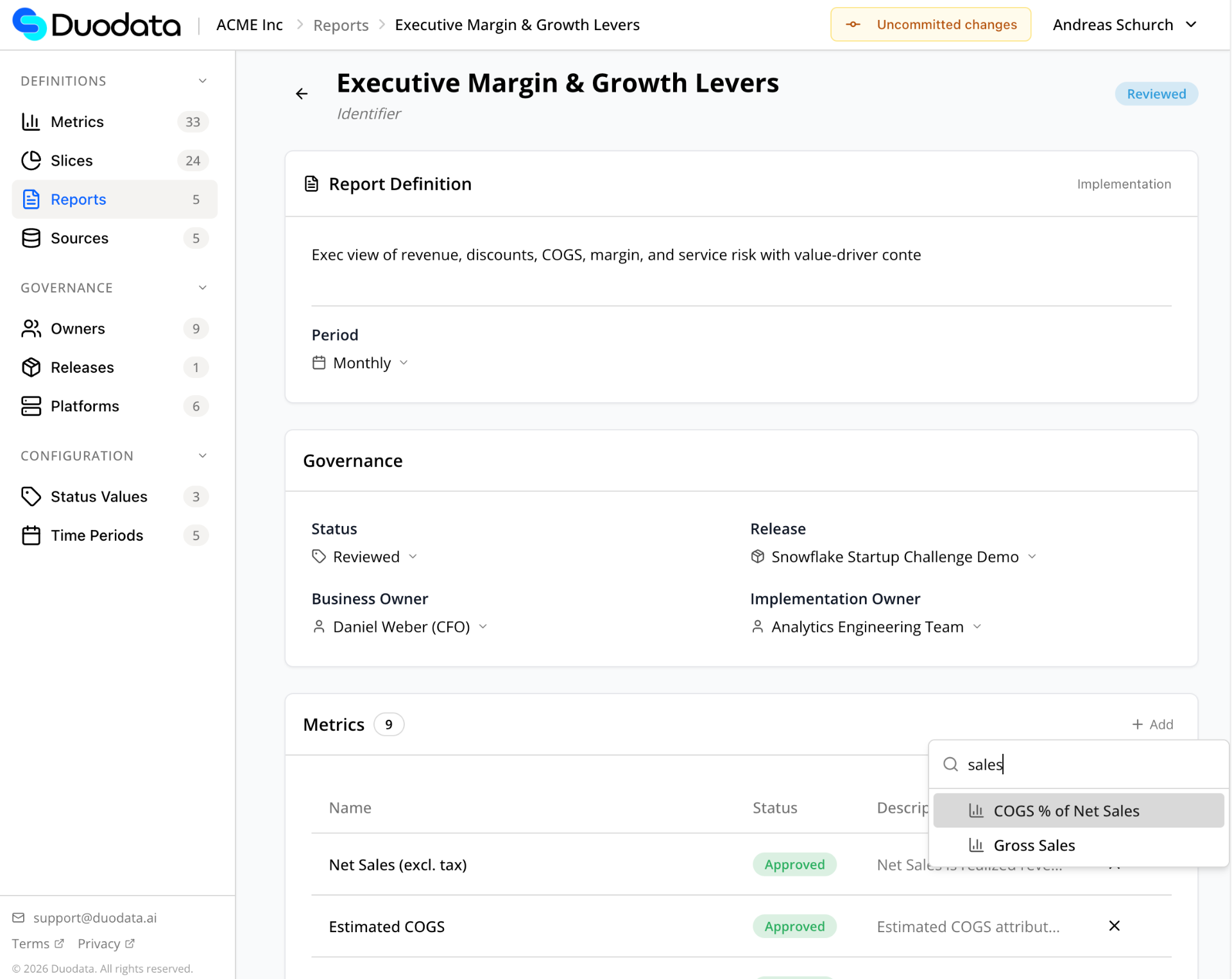1232x979 pixels.
Task: Select Gross Sales from search results
Action: pos(1034,846)
